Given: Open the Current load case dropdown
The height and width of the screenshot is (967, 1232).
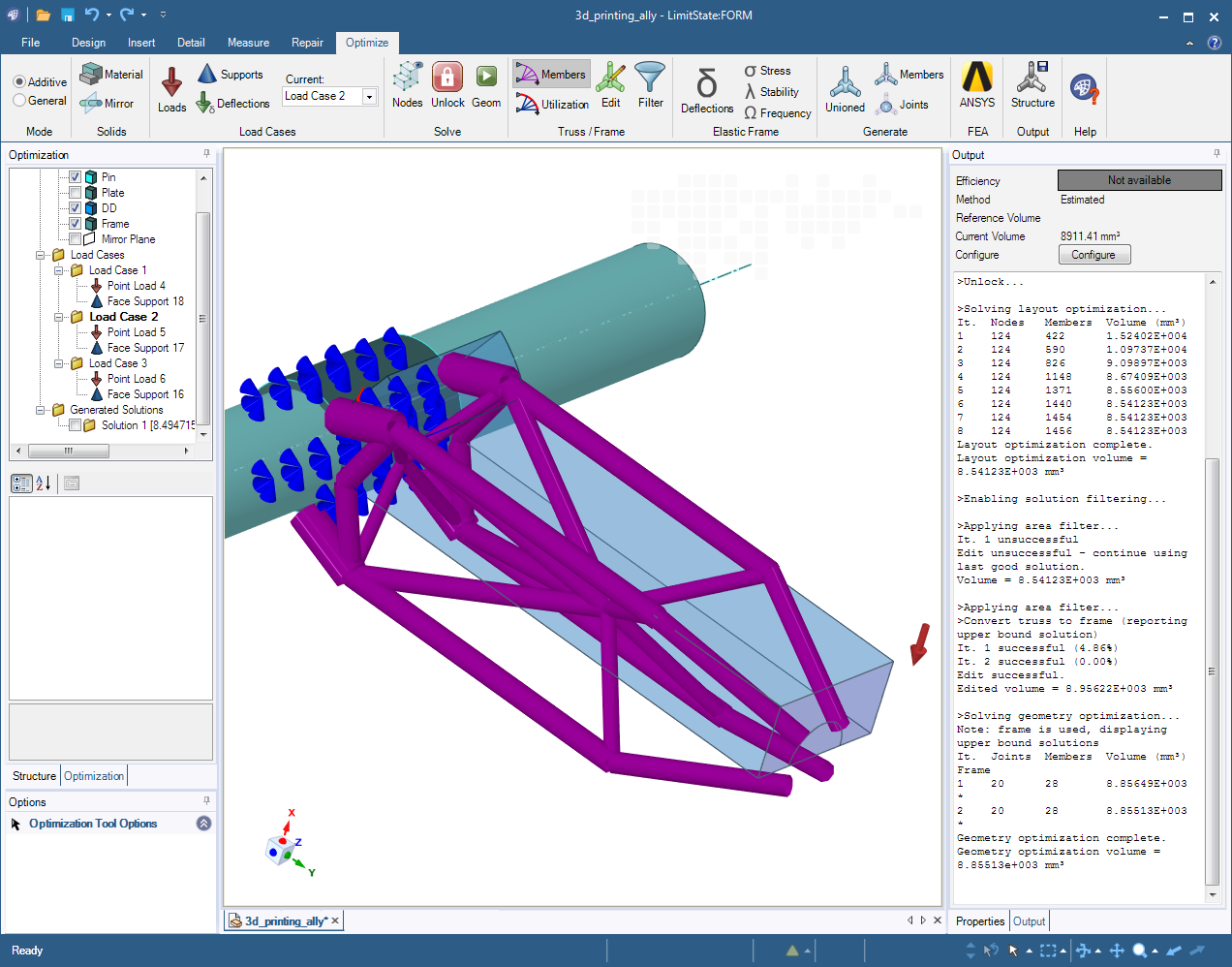Looking at the screenshot, I should point(369,96).
